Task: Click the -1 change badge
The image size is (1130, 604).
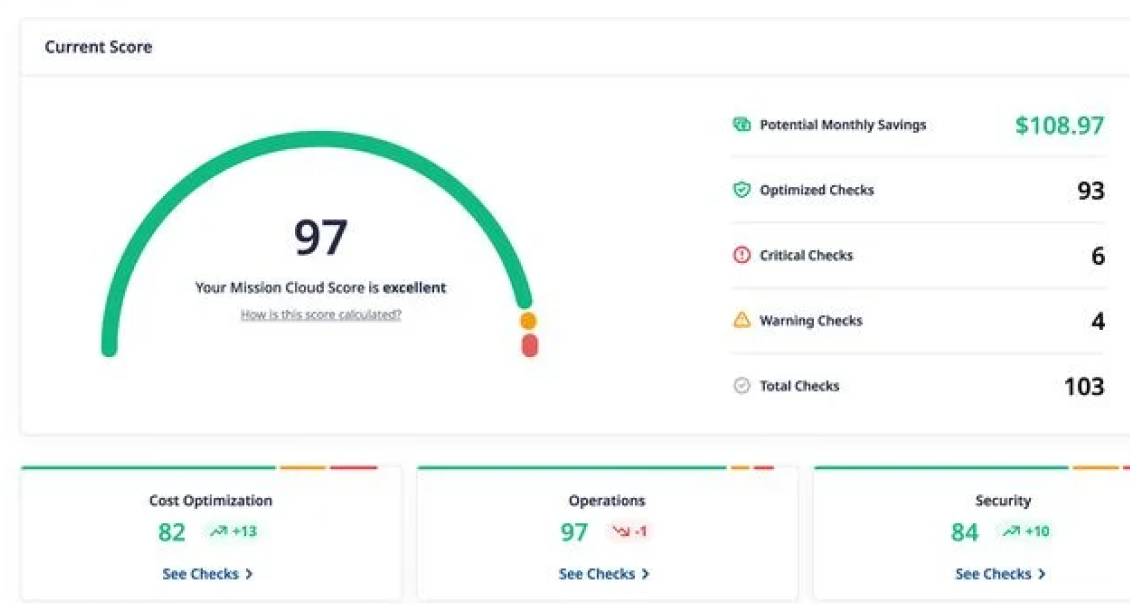Action: (628, 531)
